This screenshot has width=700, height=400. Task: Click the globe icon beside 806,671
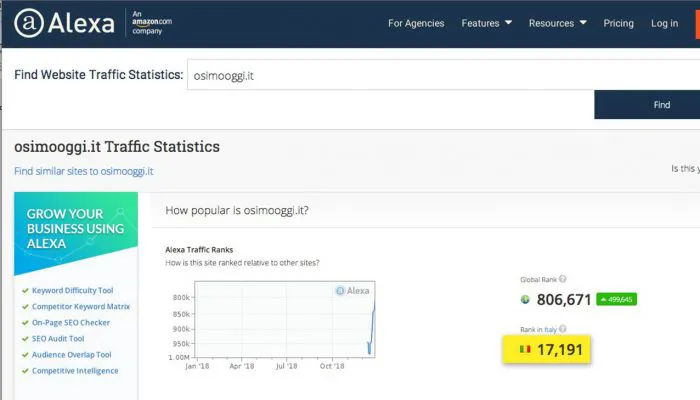(525, 299)
